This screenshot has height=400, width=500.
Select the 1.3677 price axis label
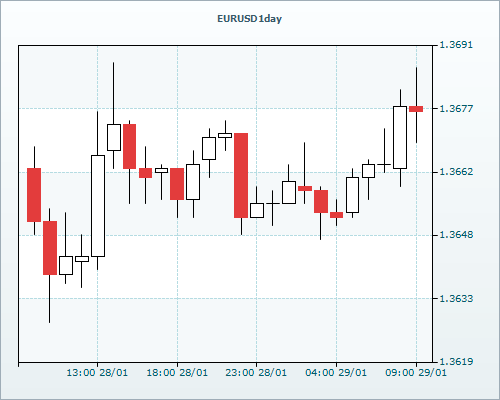tap(456, 108)
